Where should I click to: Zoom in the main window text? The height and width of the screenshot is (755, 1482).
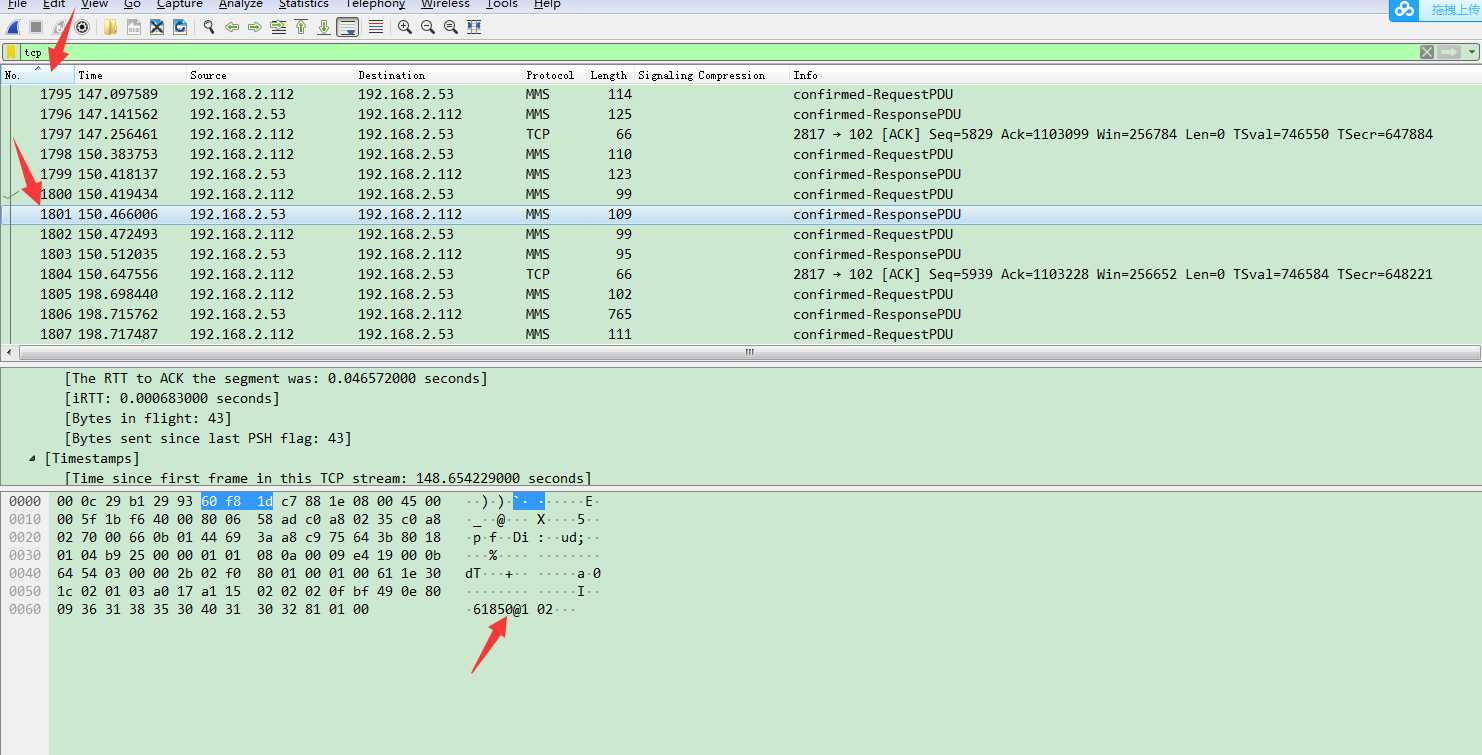tap(404, 27)
